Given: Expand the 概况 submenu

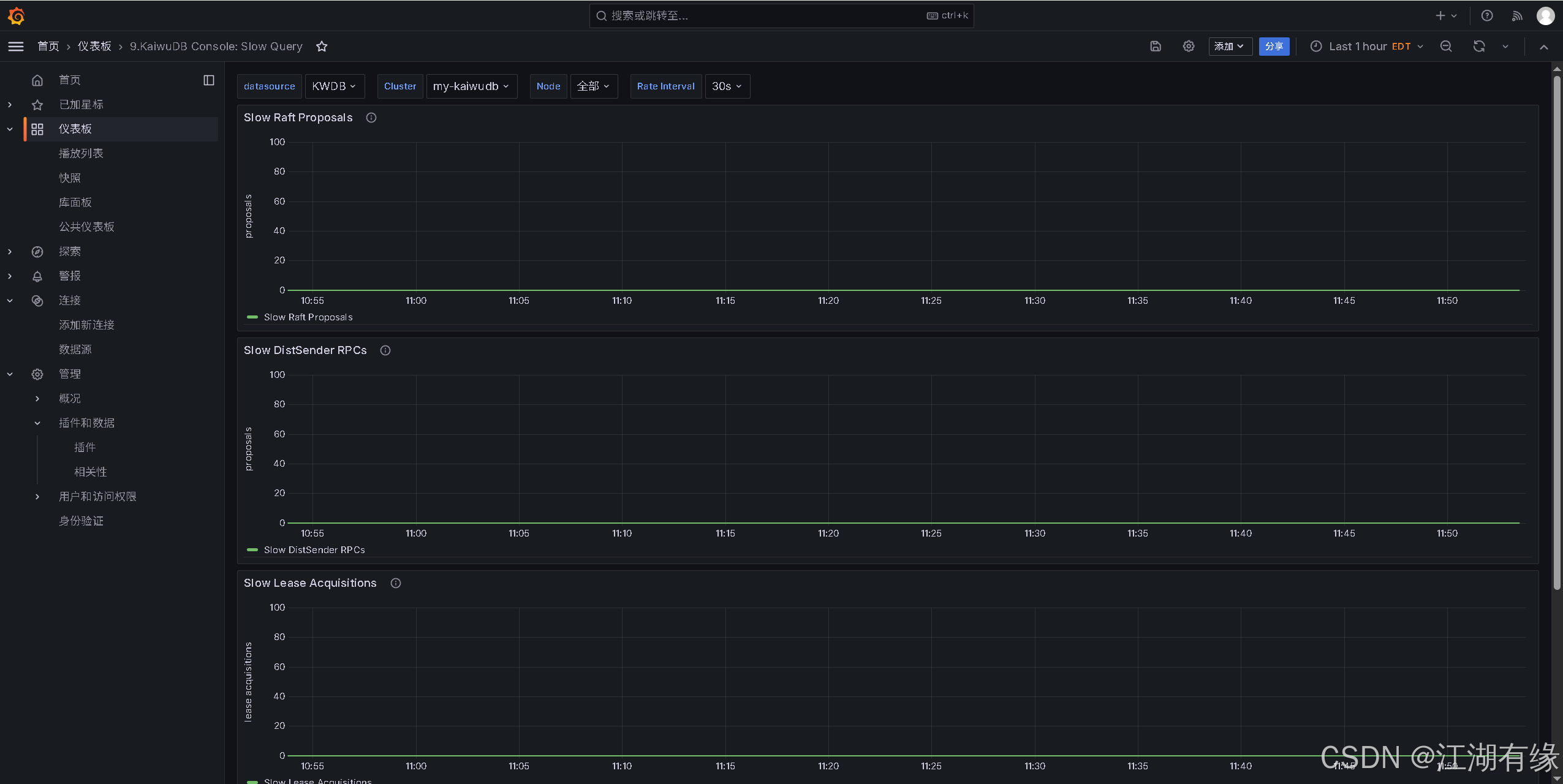Looking at the screenshot, I should [x=37, y=399].
